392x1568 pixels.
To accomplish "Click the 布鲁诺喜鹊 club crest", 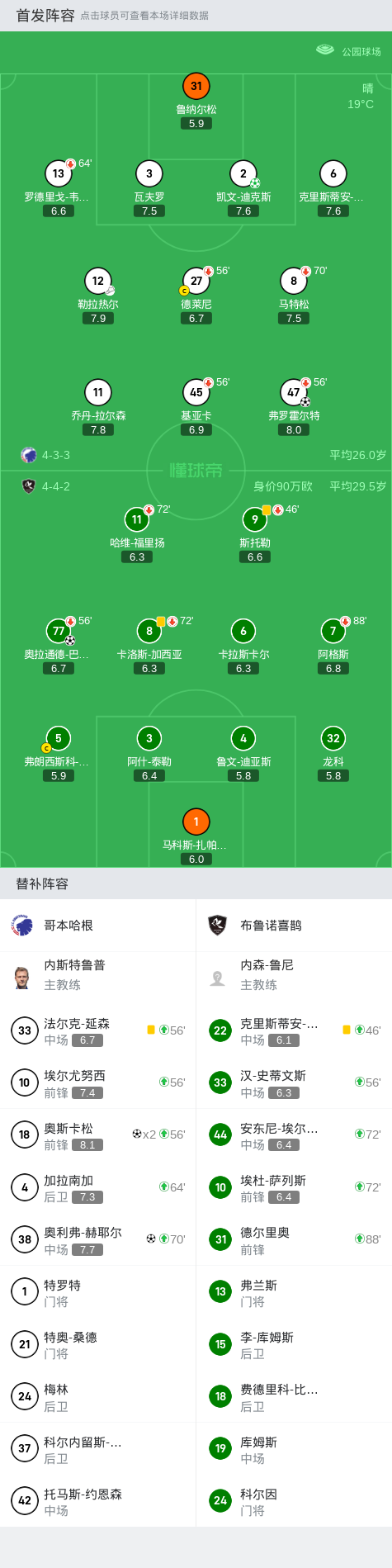I will 218,925.
